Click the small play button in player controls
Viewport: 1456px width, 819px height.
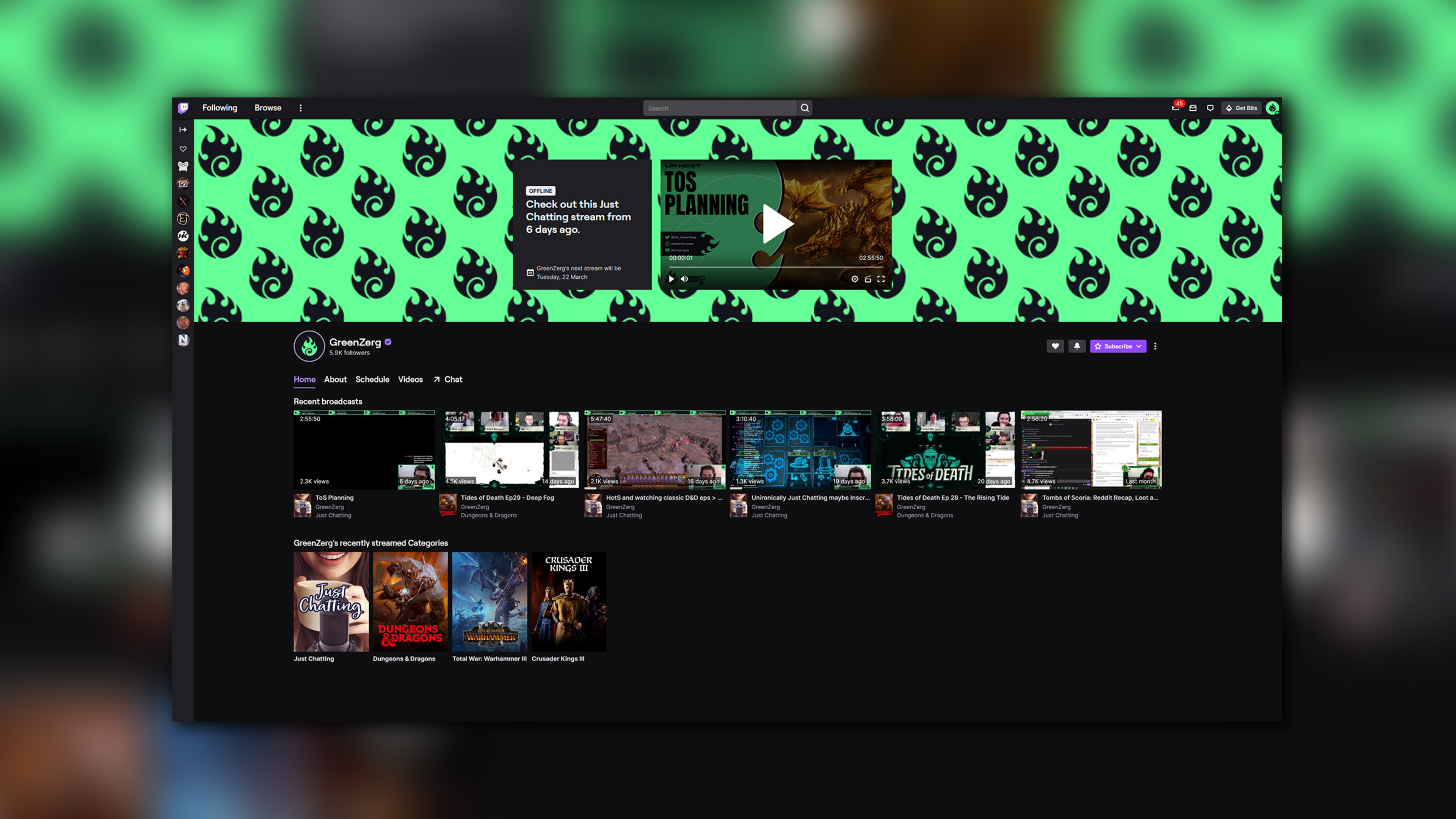pos(671,279)
